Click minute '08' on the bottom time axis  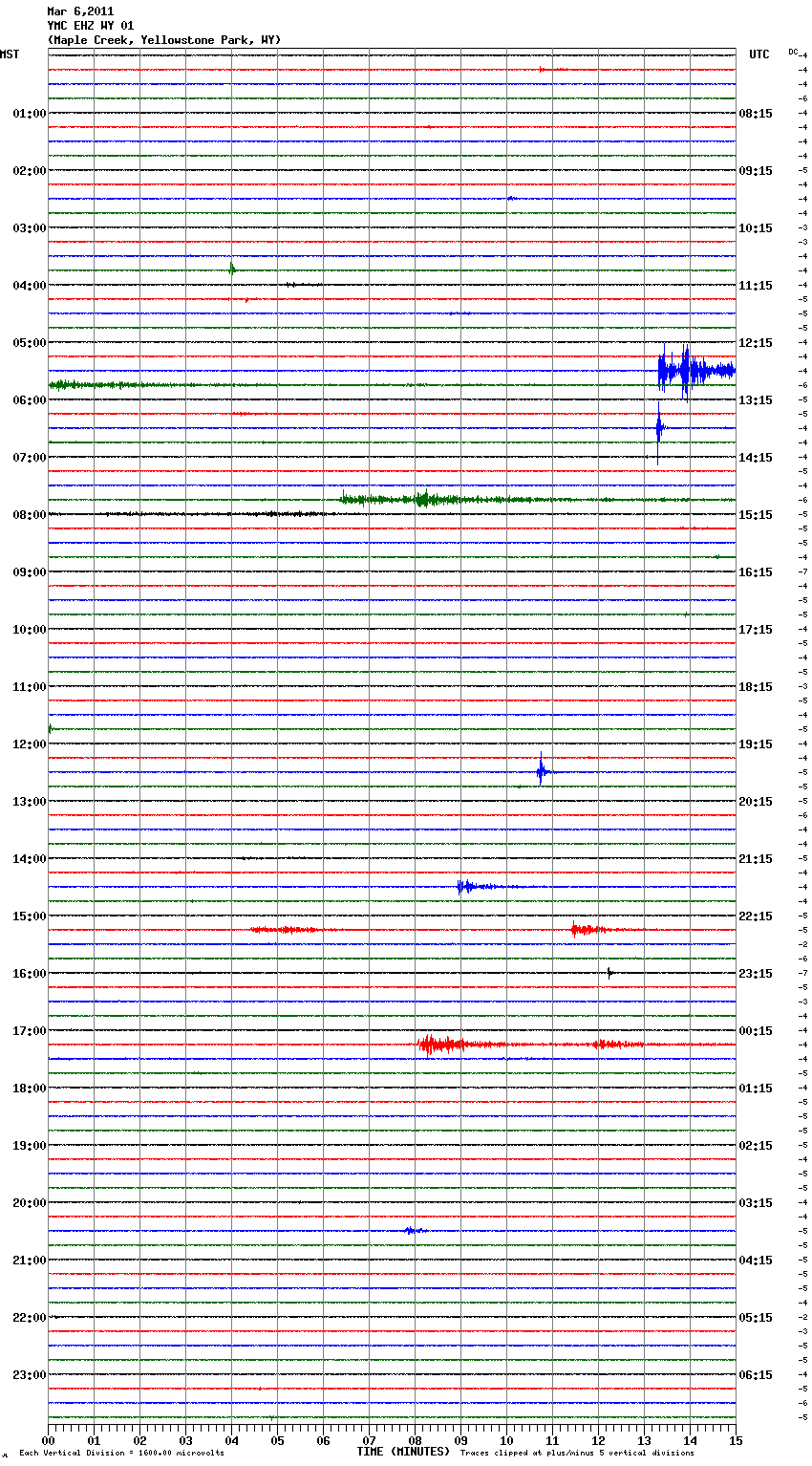[415, 1440]
